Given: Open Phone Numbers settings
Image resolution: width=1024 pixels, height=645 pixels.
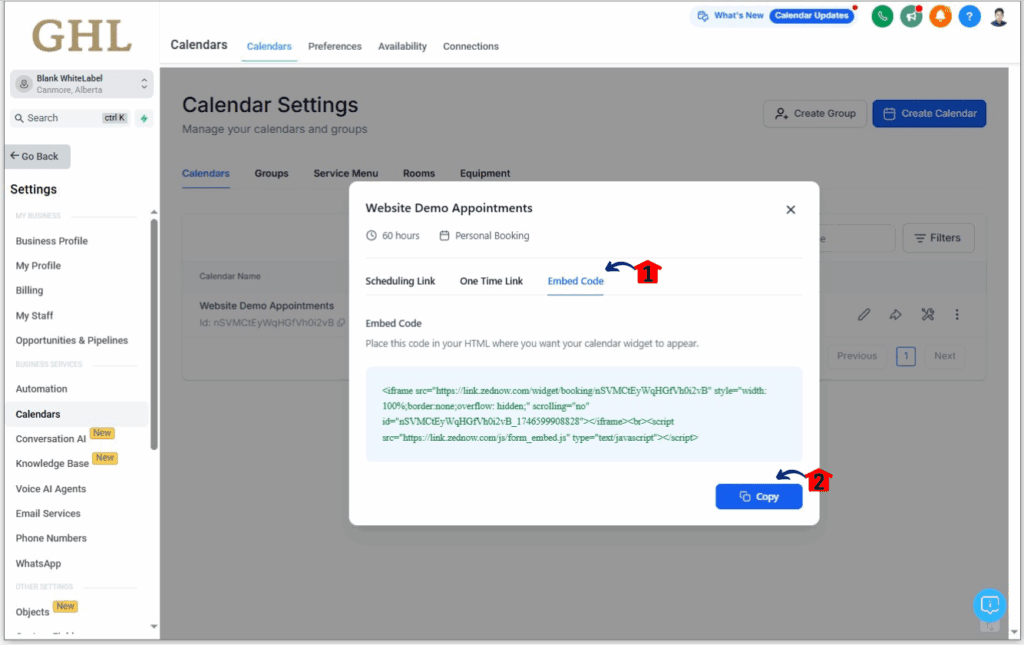Looking at the screenshot, I should pos(51,539).
